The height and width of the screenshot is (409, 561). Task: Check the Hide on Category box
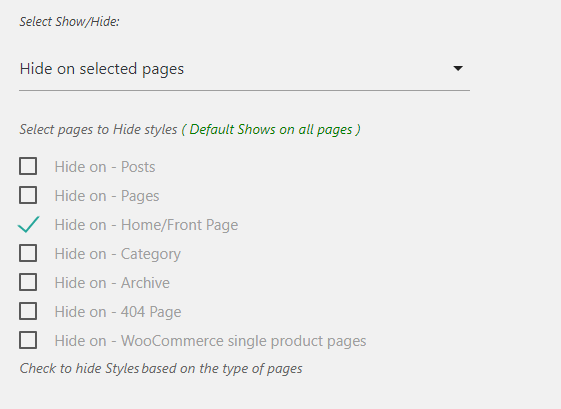28,253
